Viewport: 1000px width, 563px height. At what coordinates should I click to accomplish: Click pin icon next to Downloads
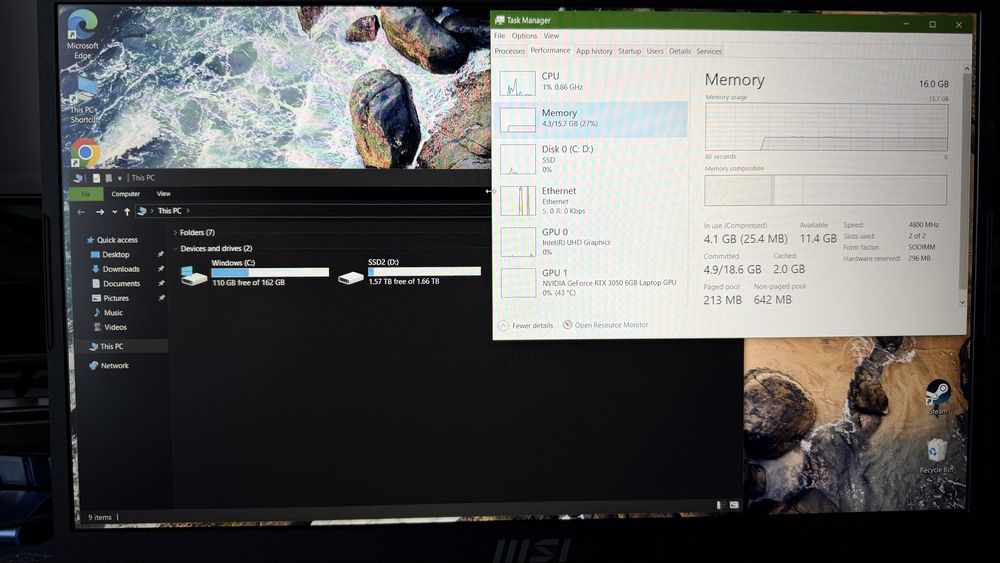click(161, 269)
